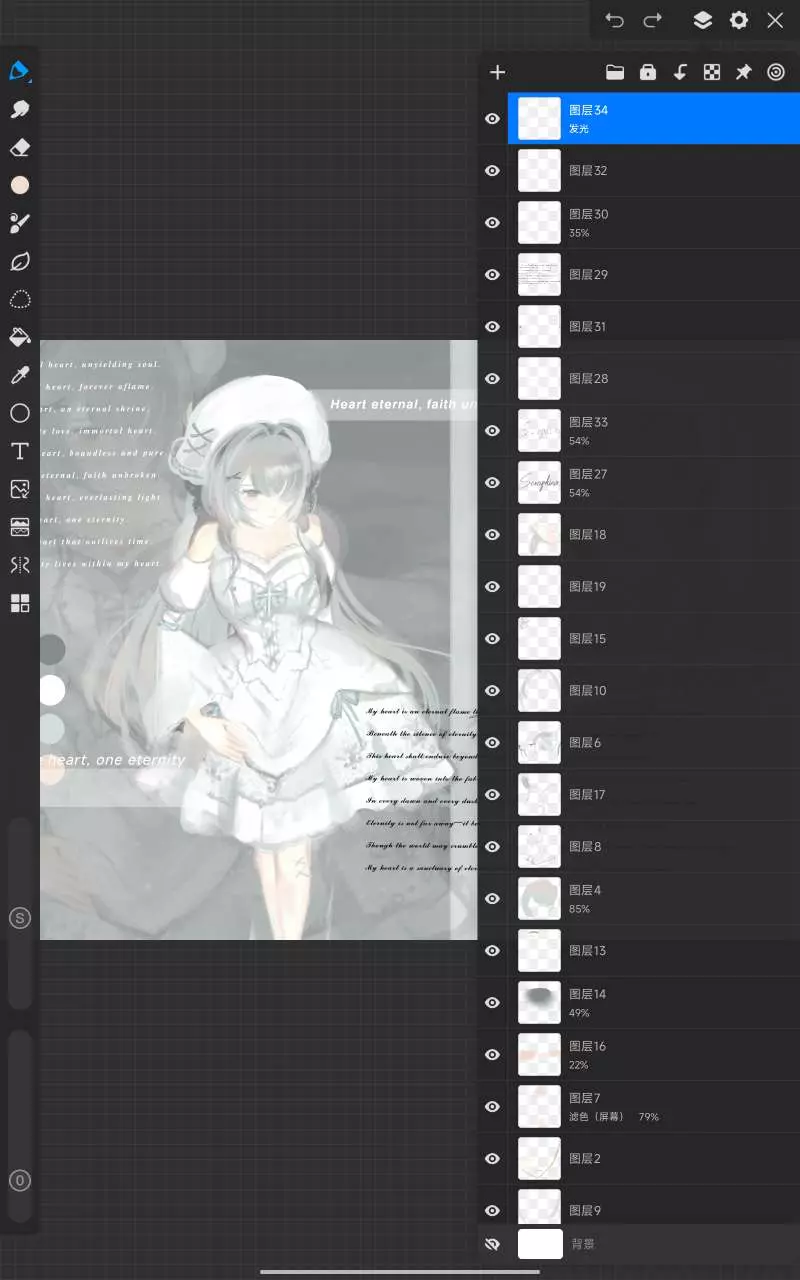Open the canvas grid tool
This screenshot has height=1280, width=800.
(x=20, y=603)
